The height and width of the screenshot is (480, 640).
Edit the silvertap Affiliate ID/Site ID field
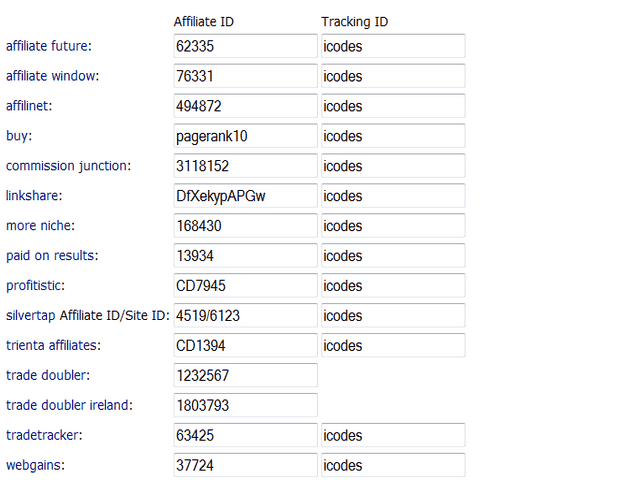coord(245,316)
